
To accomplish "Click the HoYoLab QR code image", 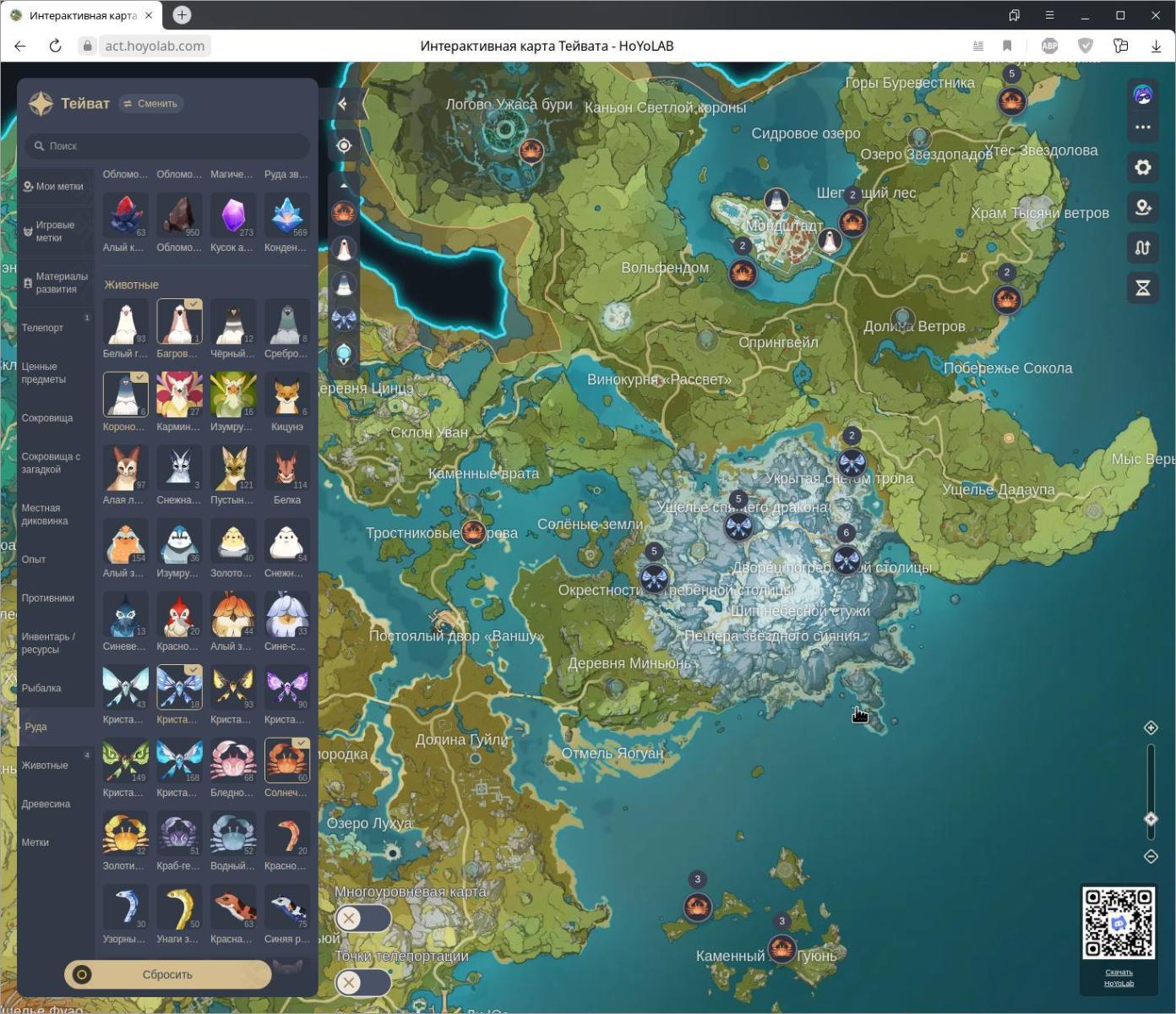I will [x=1119, y=923].
